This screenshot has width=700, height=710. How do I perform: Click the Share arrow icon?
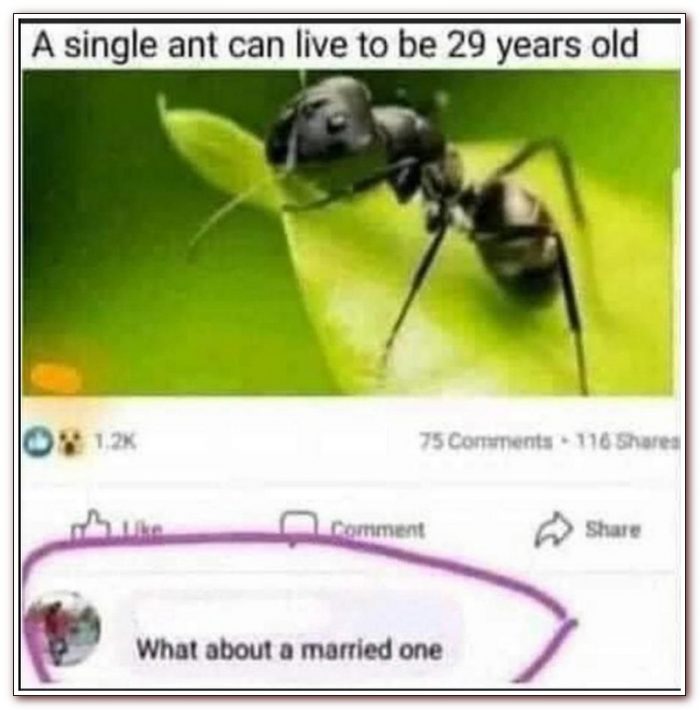(553, 529)
